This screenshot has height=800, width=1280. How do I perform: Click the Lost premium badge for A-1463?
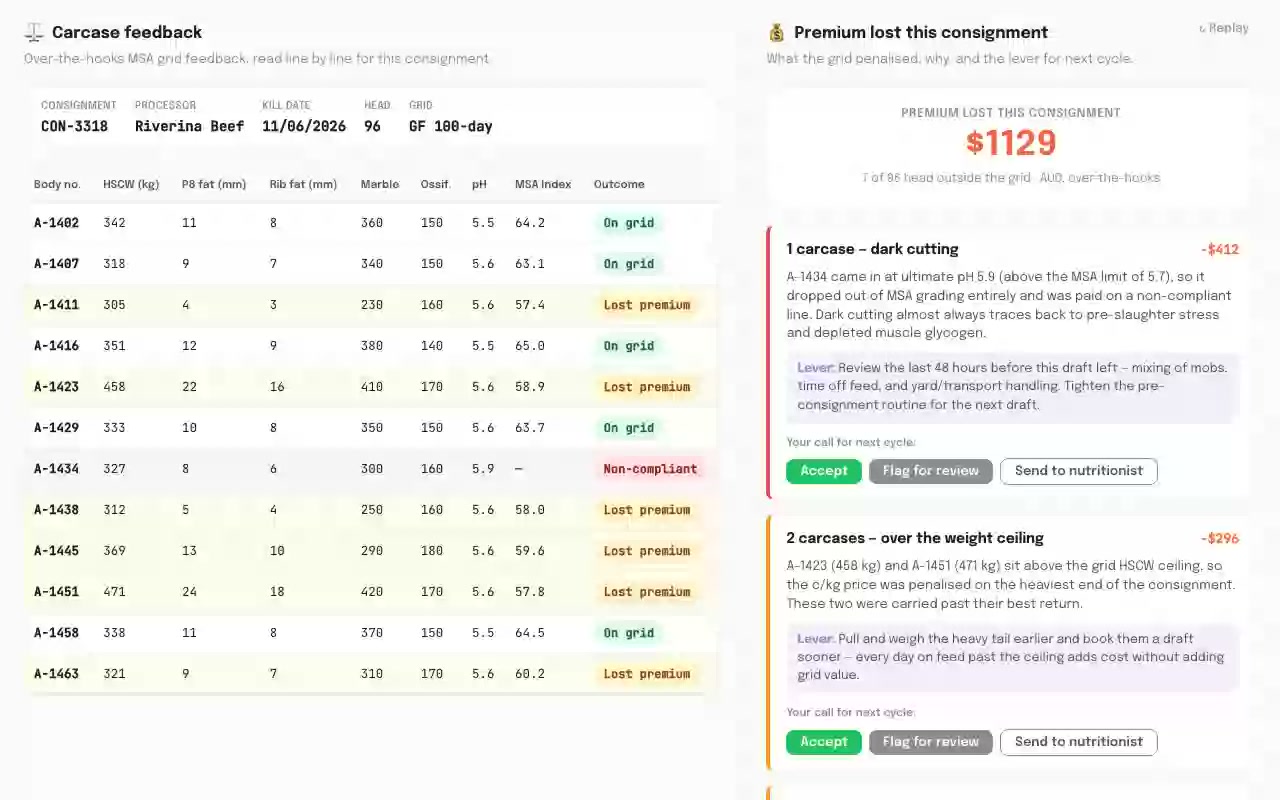point(647,674)
